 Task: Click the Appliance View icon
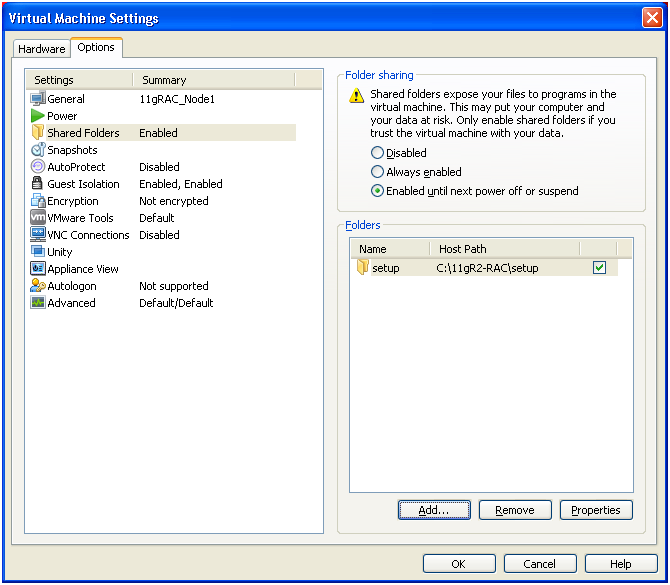coord(38,268)
